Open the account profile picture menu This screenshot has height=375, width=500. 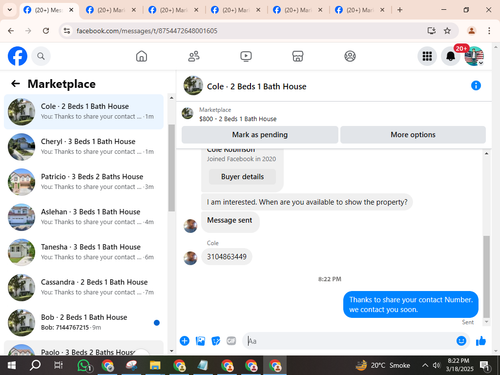(474, 56)
